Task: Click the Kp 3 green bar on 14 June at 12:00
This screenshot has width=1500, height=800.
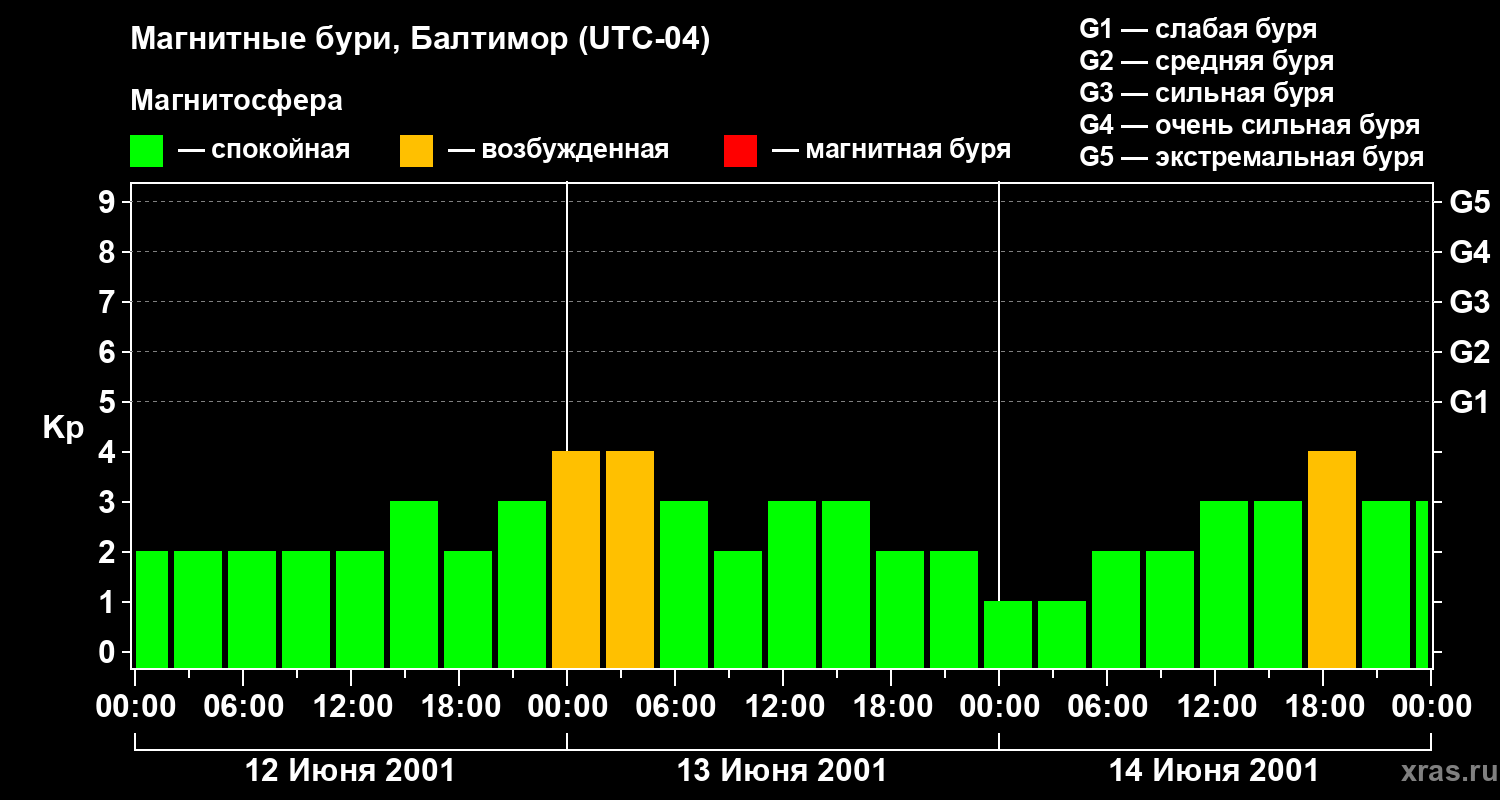Action: click(1224, 584)
